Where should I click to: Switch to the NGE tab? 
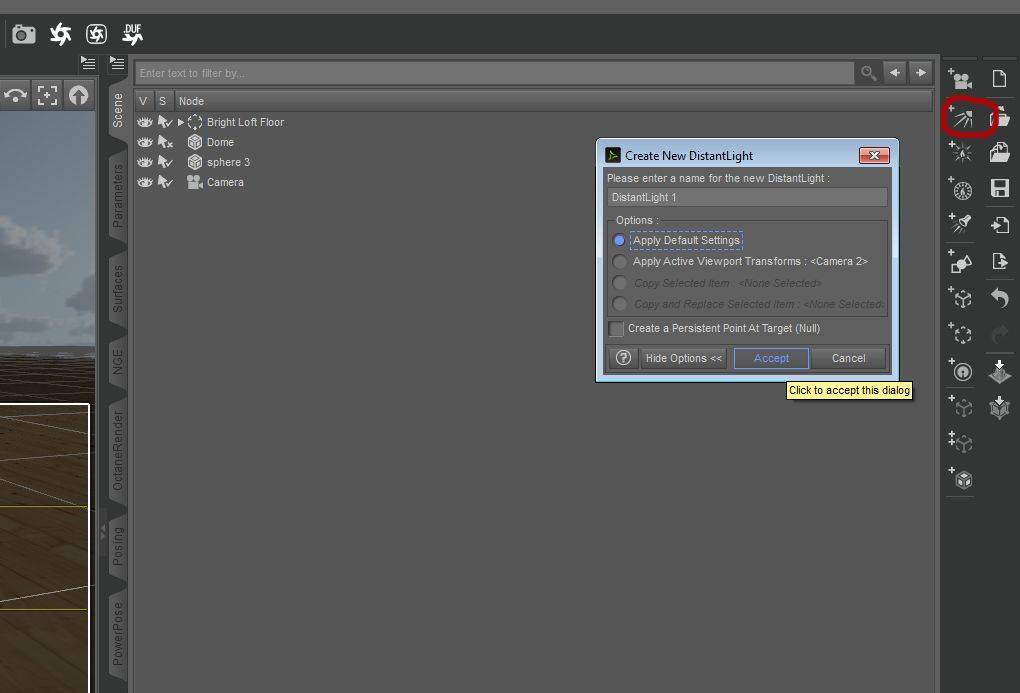118,362
